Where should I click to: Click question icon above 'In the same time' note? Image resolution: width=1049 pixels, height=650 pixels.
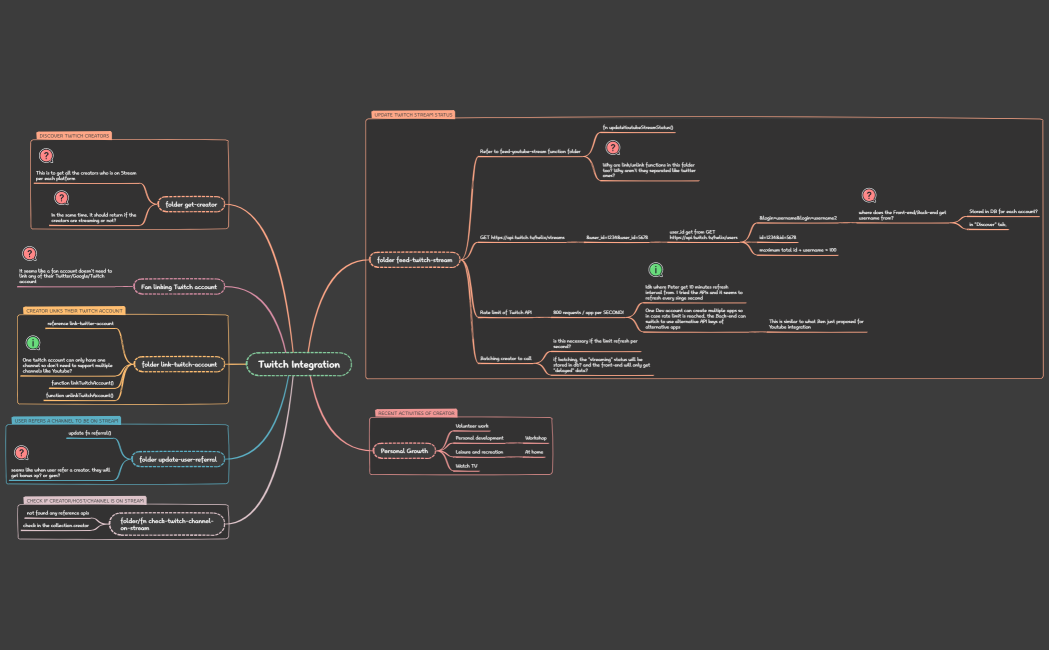click(61, 197)
